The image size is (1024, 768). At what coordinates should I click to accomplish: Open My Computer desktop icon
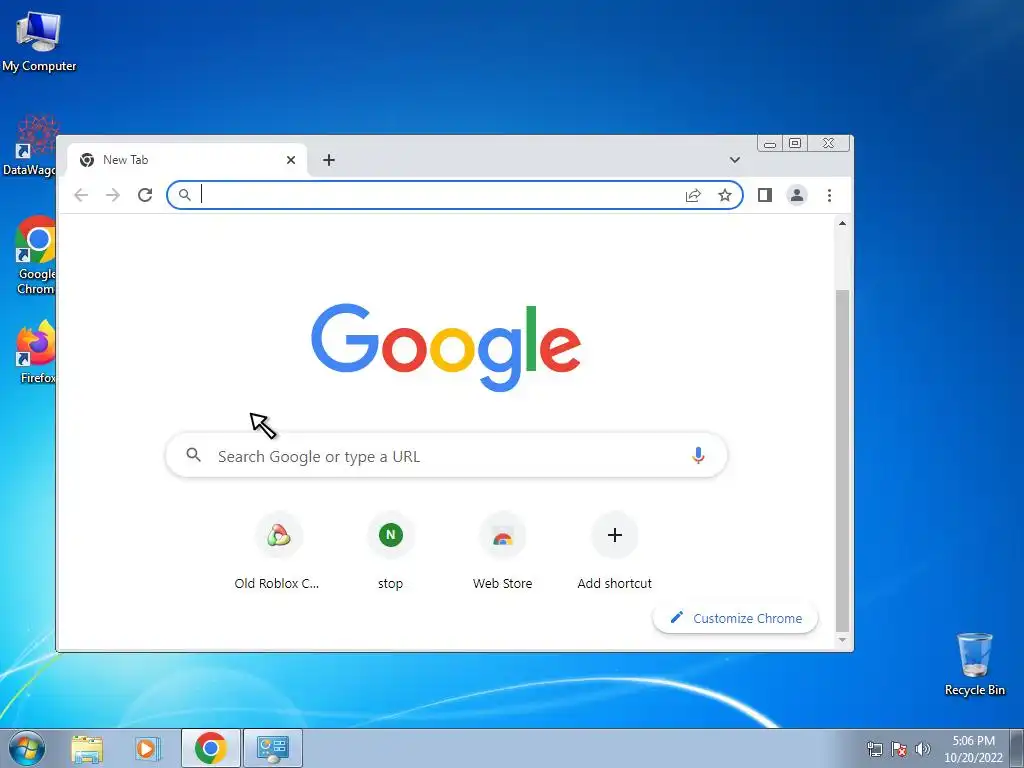click(x=39, y=41)
